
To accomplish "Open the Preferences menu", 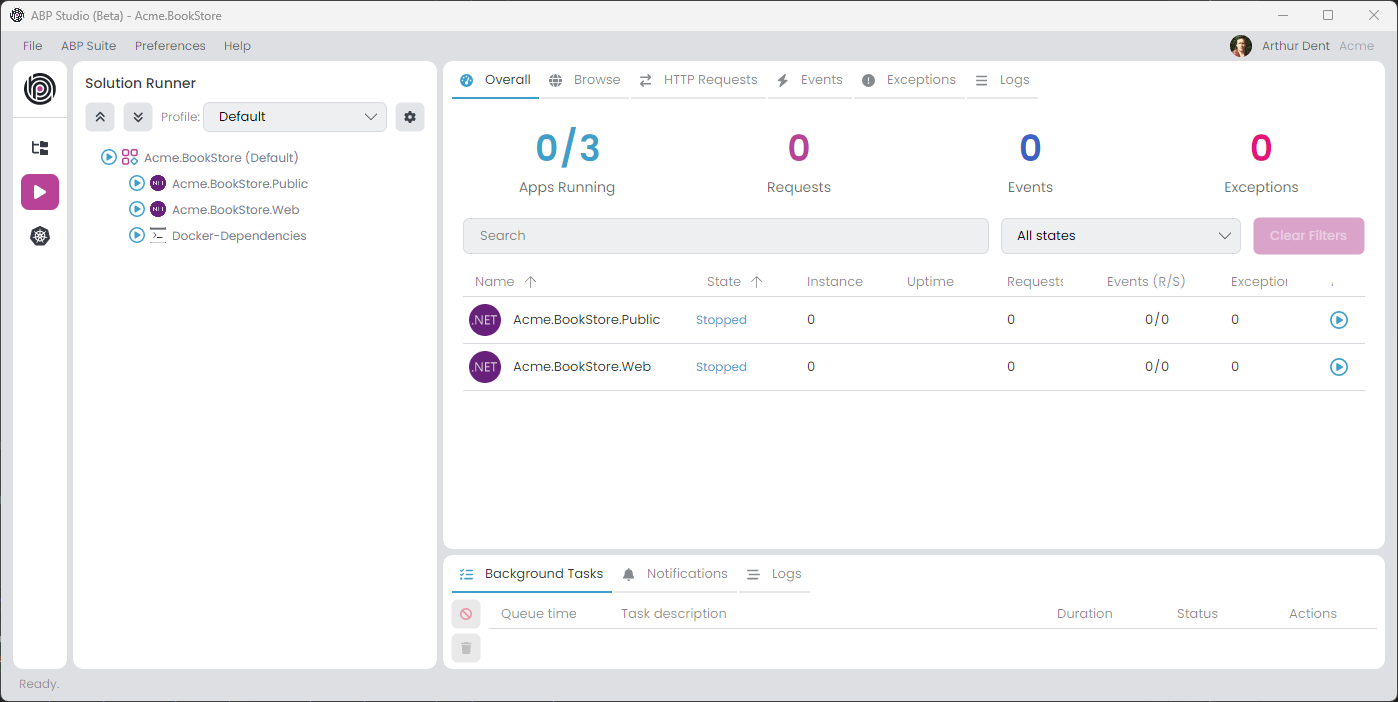I will click(x=170, y=46).
